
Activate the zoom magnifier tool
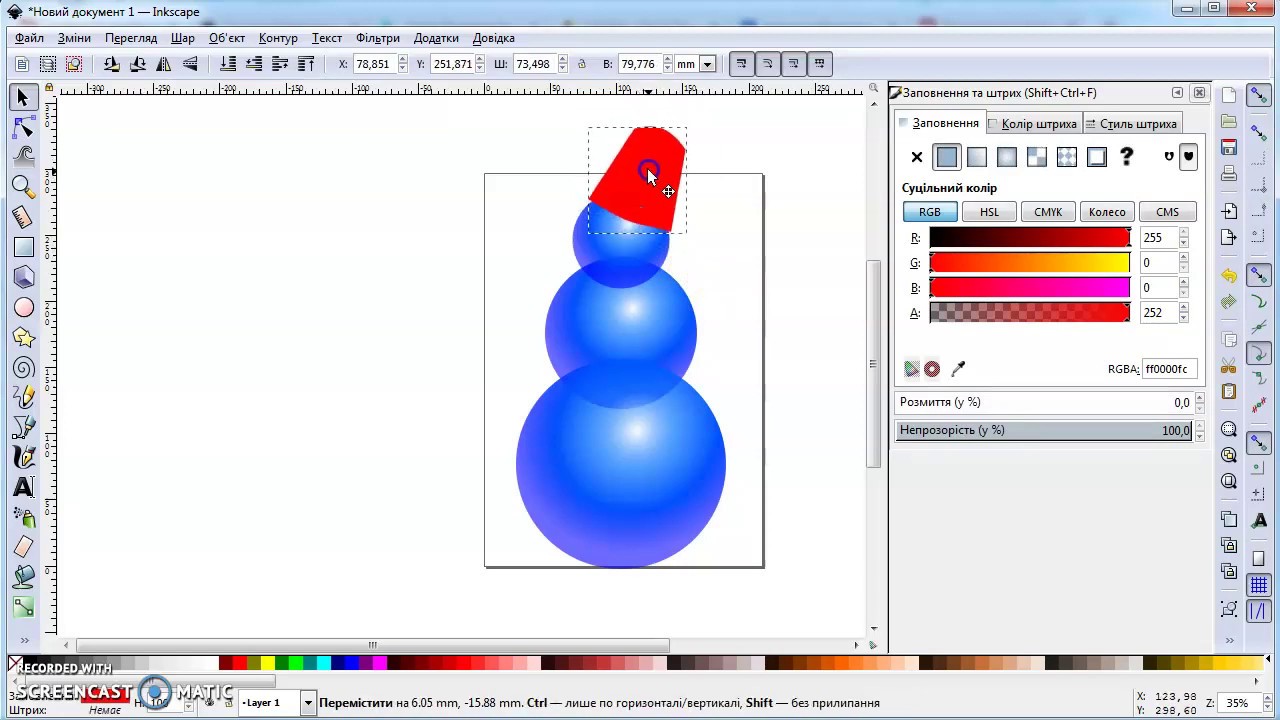pyautogui.click(x=23, y=187)
